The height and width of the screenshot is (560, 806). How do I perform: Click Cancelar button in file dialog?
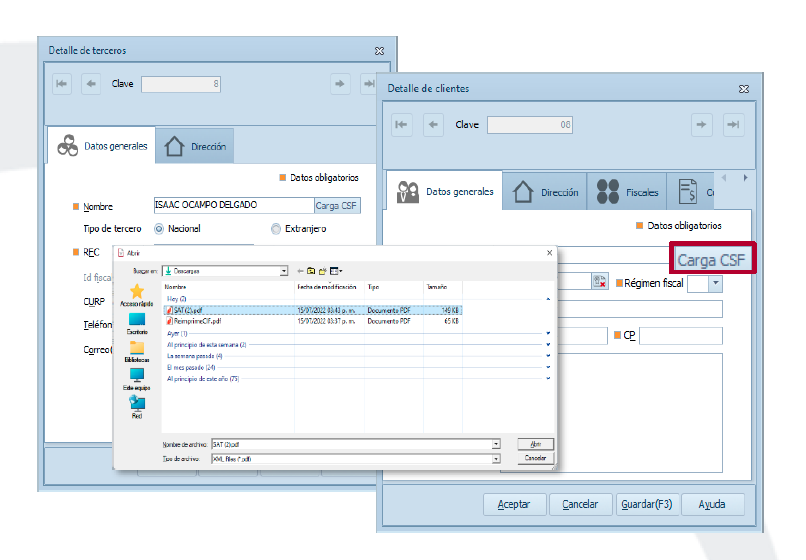(x=535, y=458)
